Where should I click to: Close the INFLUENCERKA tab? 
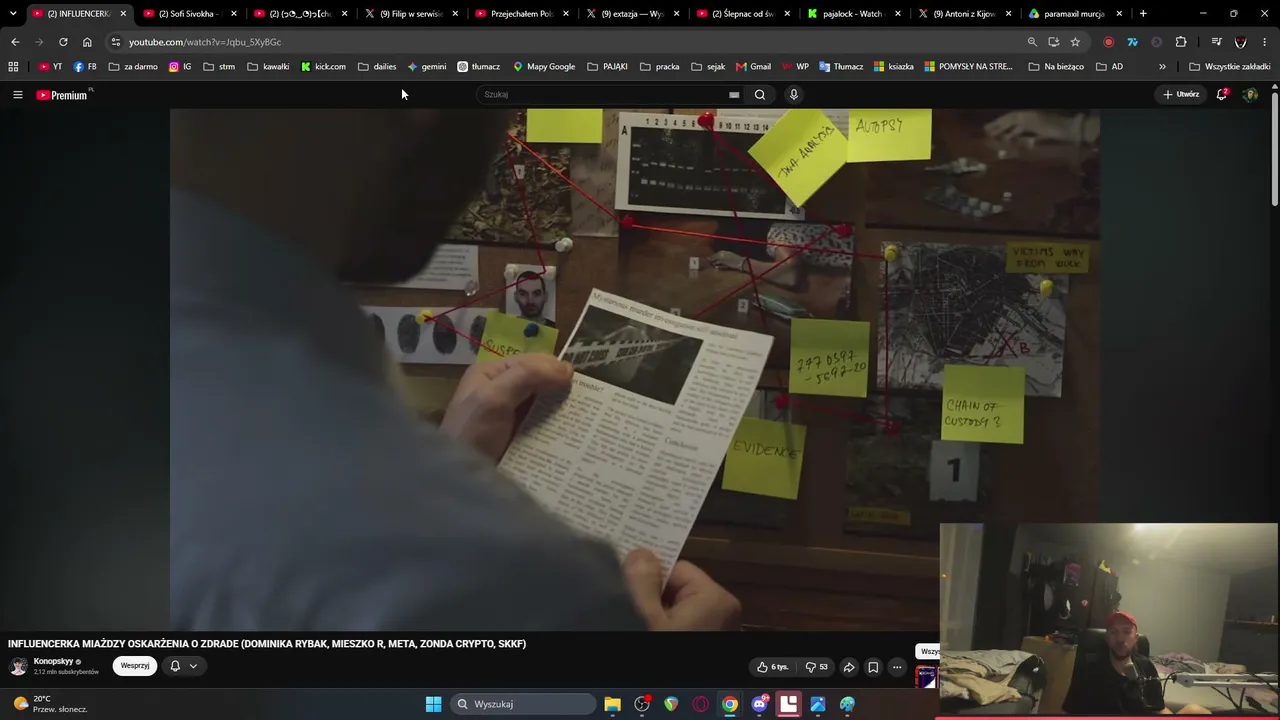[123, 14]
